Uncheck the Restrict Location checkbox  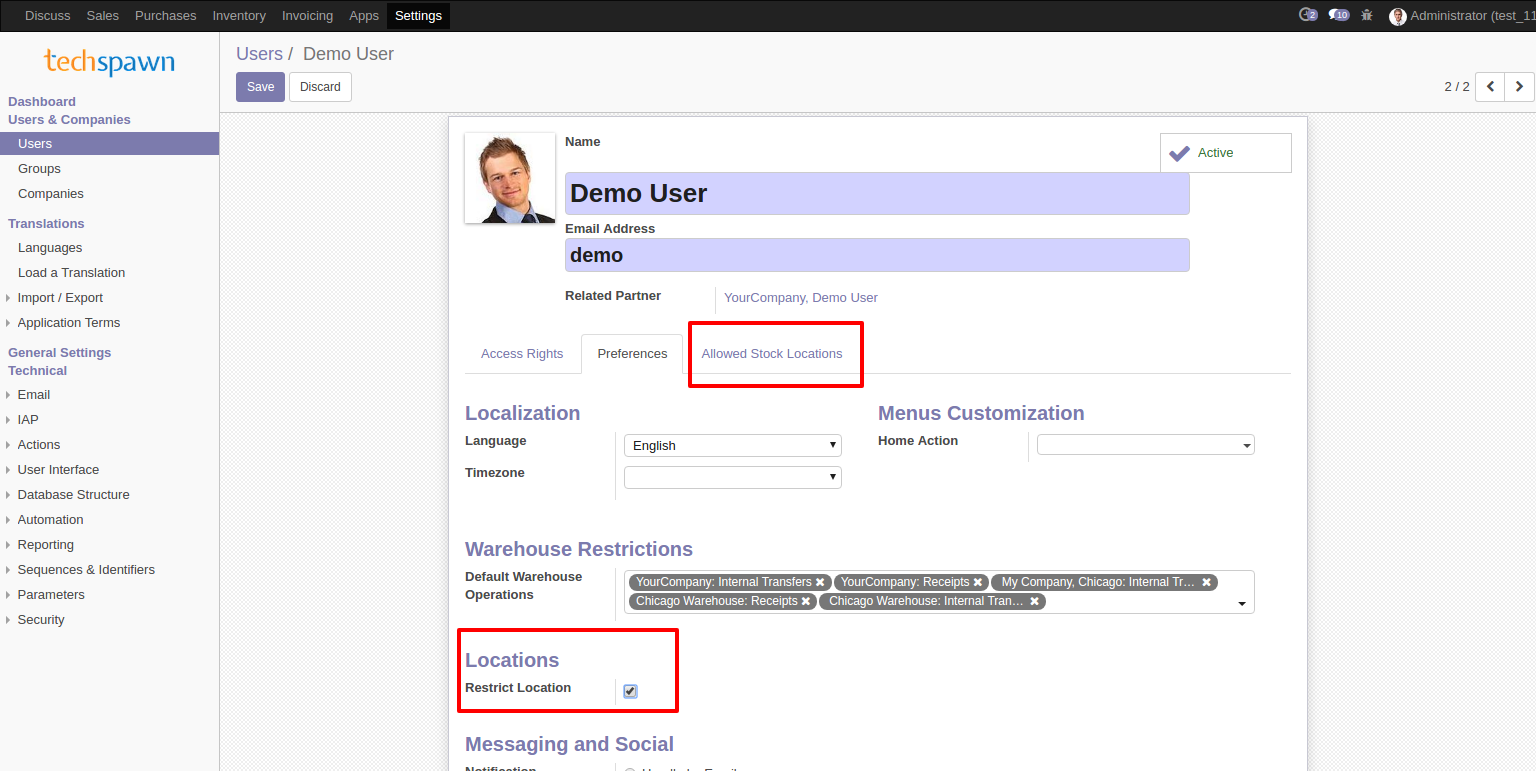(x=630, y=691)
